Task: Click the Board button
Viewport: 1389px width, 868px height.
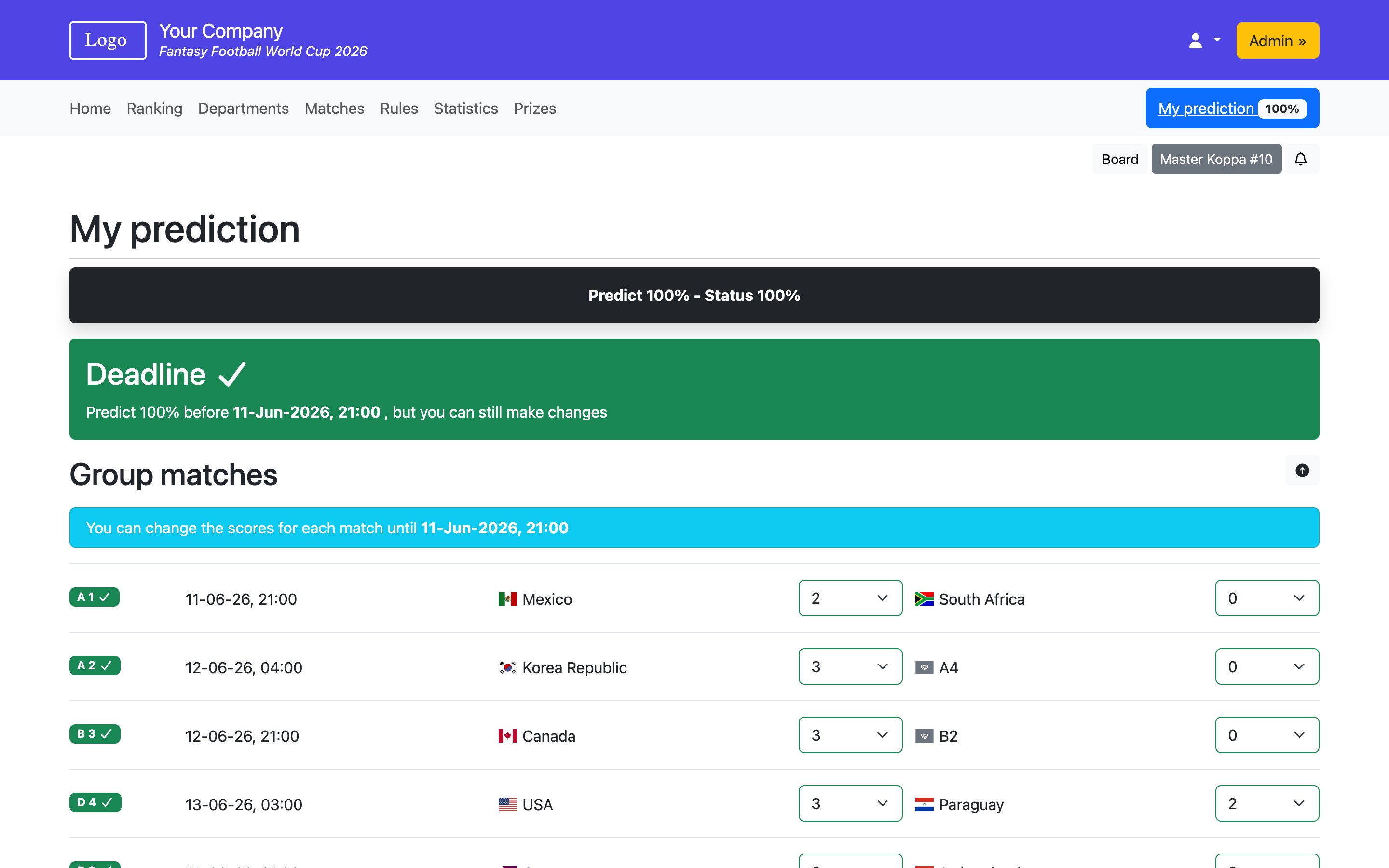Action: click(1119, 159)
